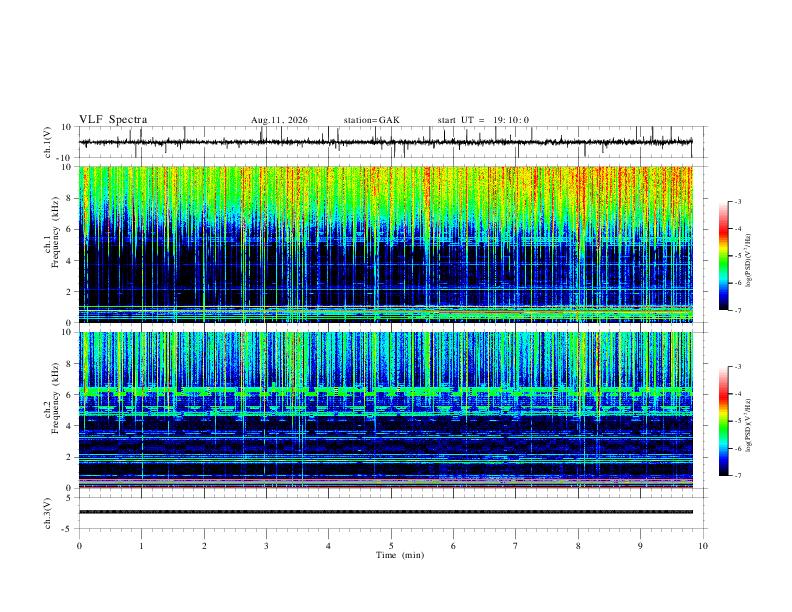The height and width of the screenshot is (612, 792).
Task: Click the 0 minute tick on Time axis
Action: pyautogui.click(x=79, y=546)
